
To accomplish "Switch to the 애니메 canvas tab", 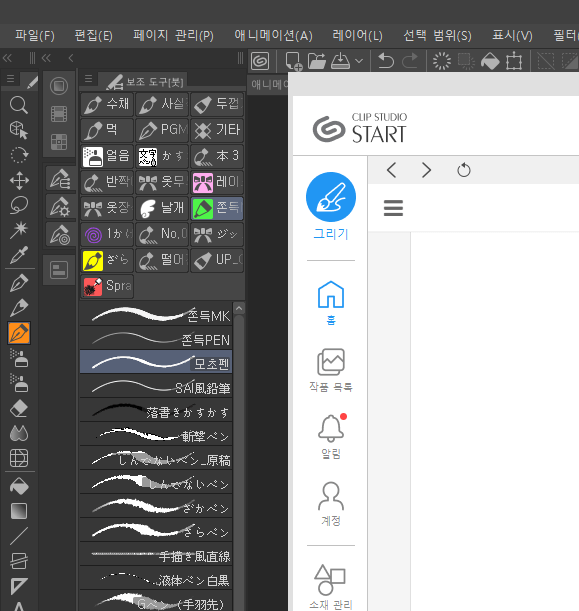I will click(x=269, y=84).
